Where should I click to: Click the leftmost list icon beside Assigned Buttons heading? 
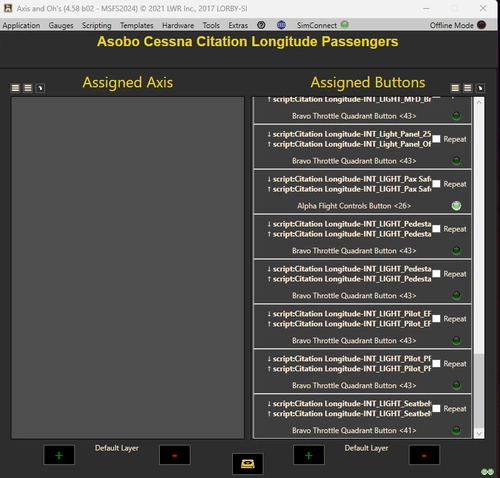[455, 88]
